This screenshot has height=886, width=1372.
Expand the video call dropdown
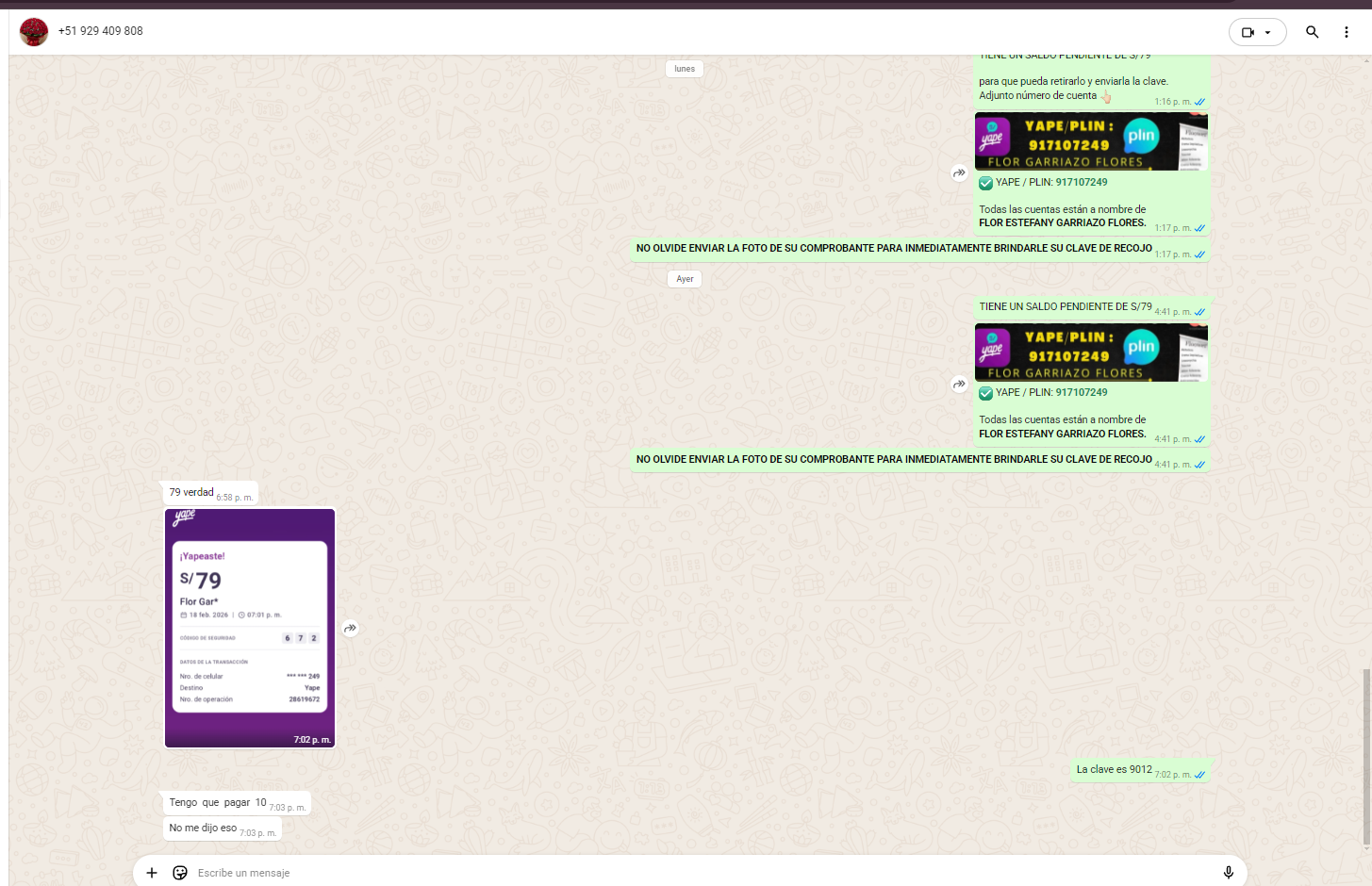coord(1268,32)
